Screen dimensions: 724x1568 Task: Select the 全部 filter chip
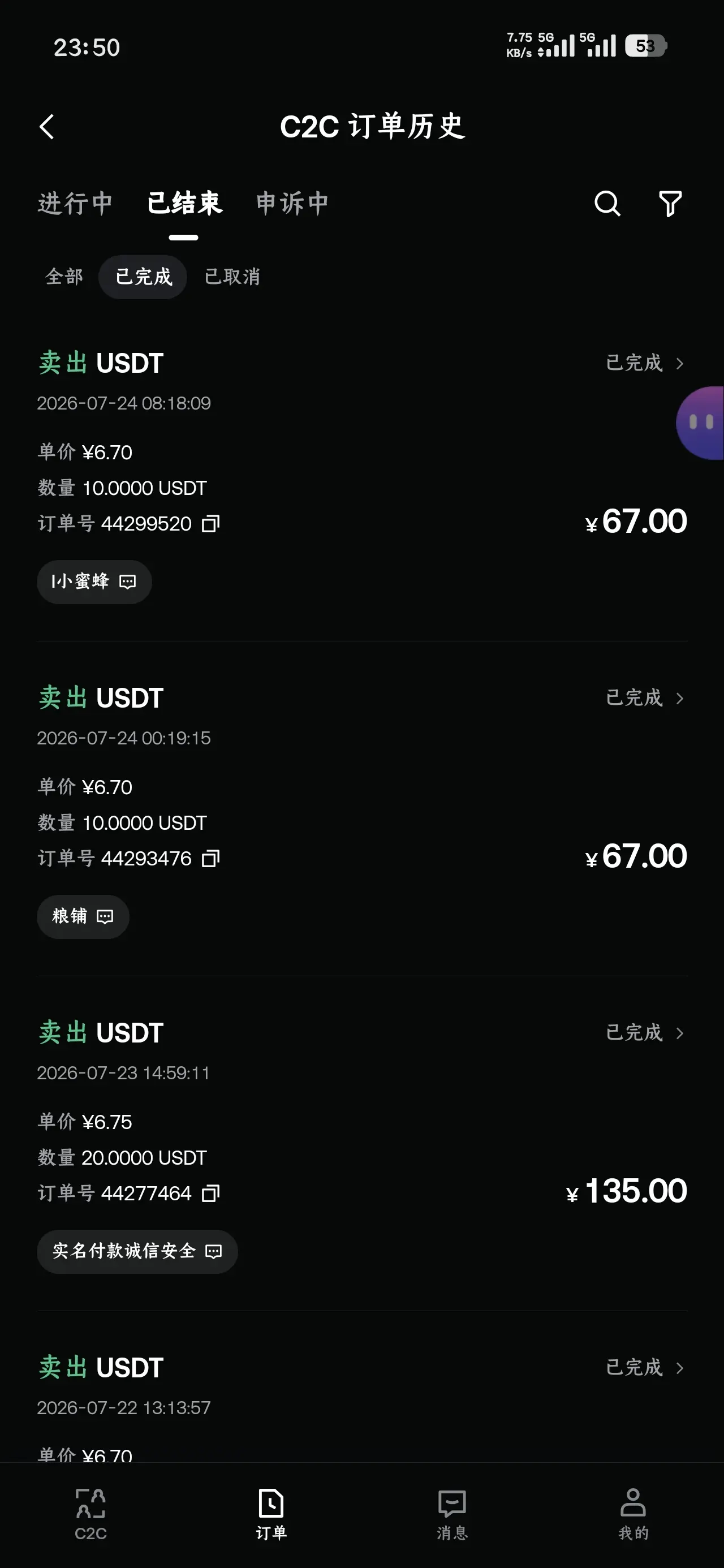click(x=64, y=277)
